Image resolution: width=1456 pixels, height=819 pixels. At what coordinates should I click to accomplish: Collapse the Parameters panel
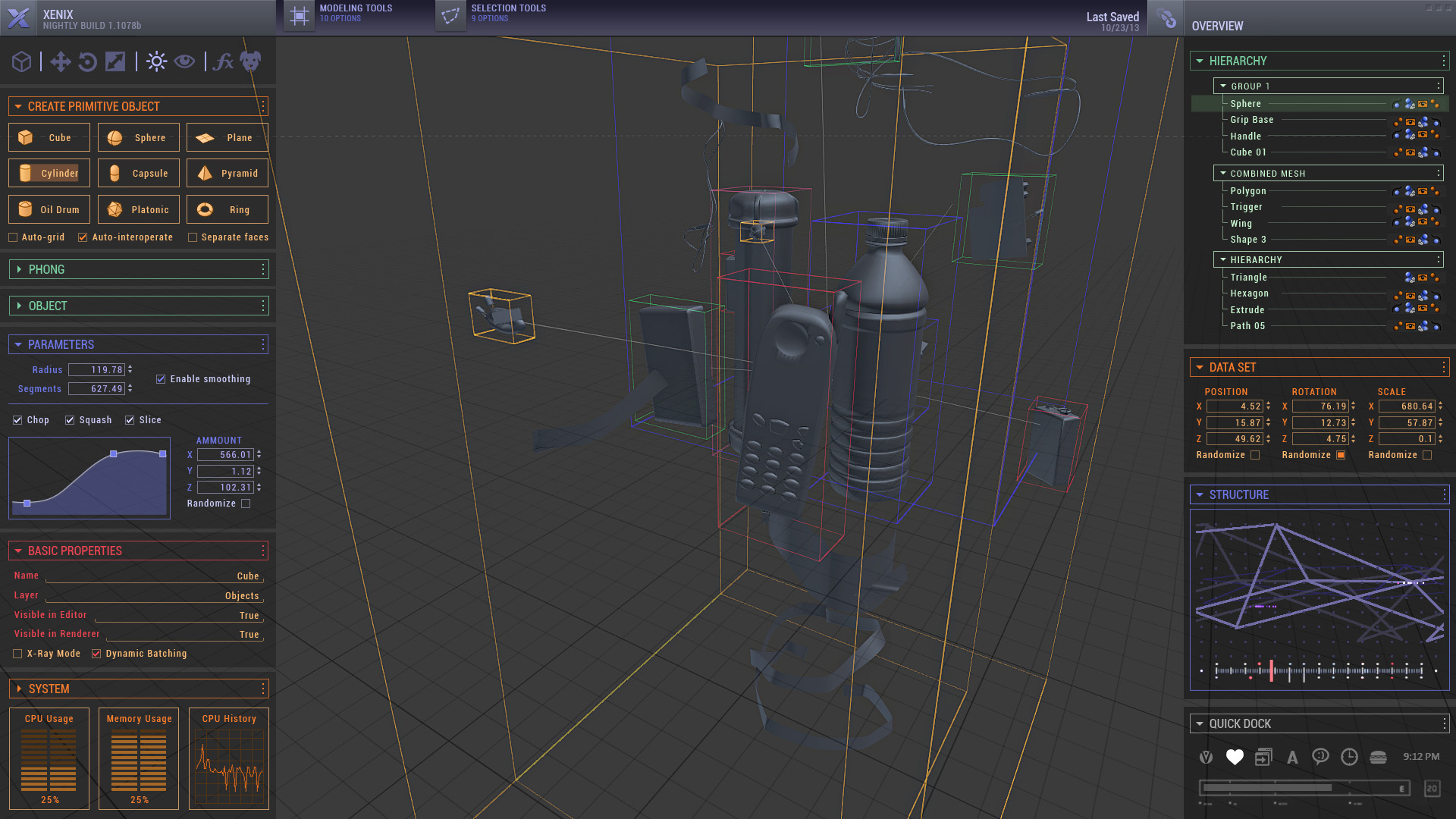click(x=18, y=344)
